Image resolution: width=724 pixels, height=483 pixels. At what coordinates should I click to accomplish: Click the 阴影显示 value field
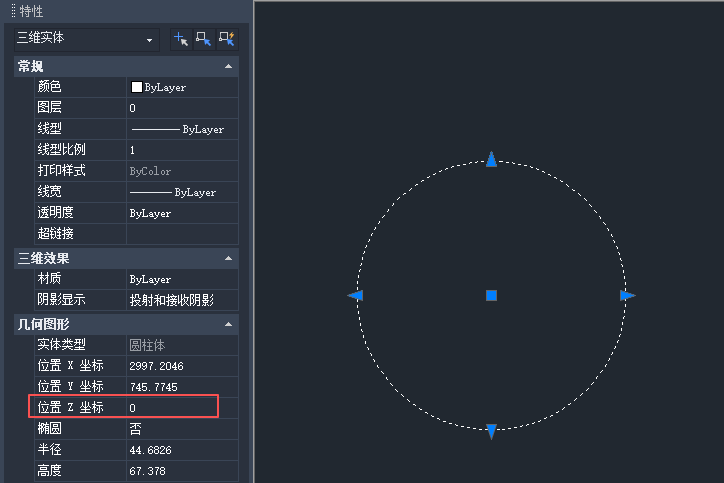pyautogui.click(x=180, y=300)
